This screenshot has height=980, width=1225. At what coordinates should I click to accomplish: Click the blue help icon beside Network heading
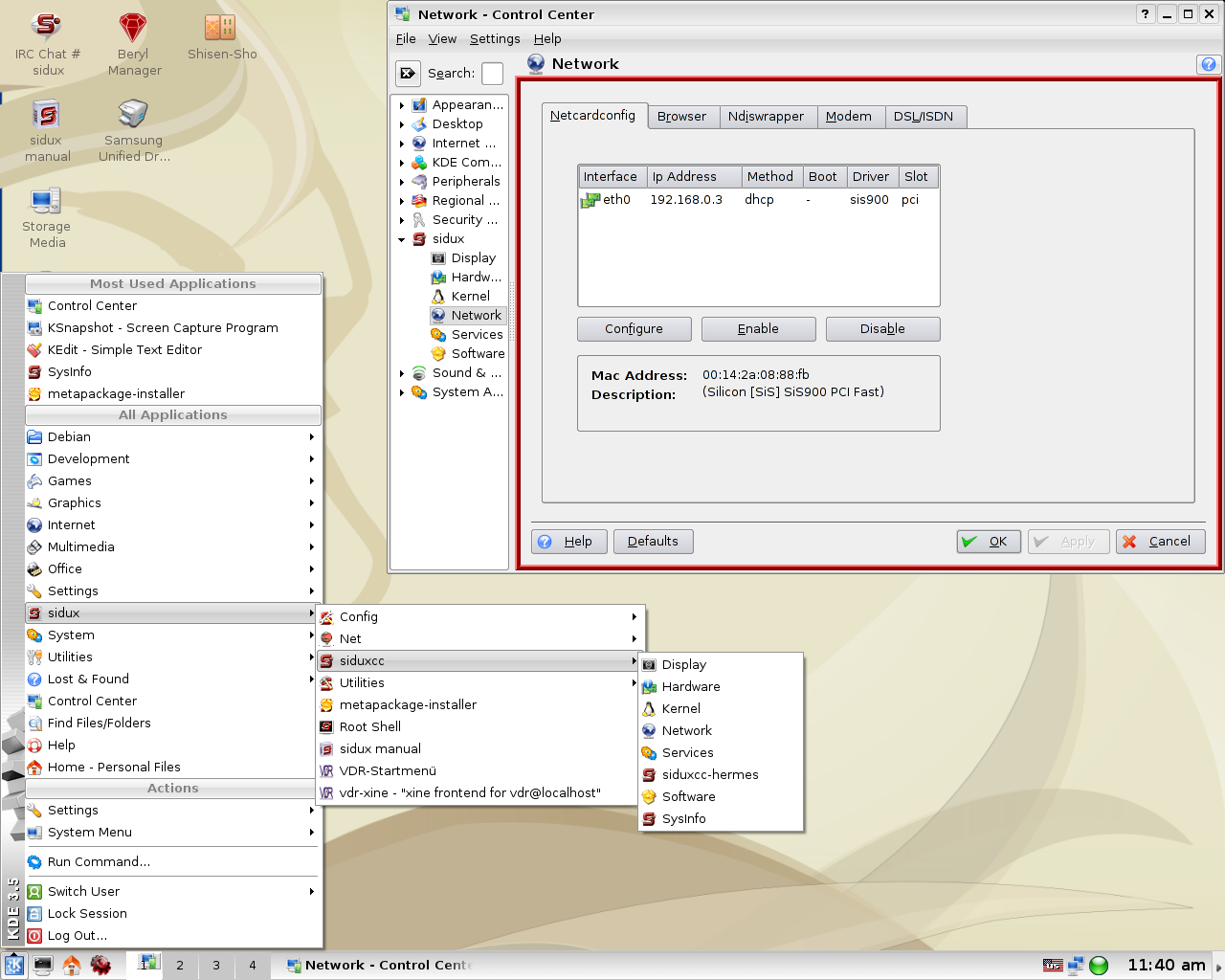click(x=1208, y=64)
